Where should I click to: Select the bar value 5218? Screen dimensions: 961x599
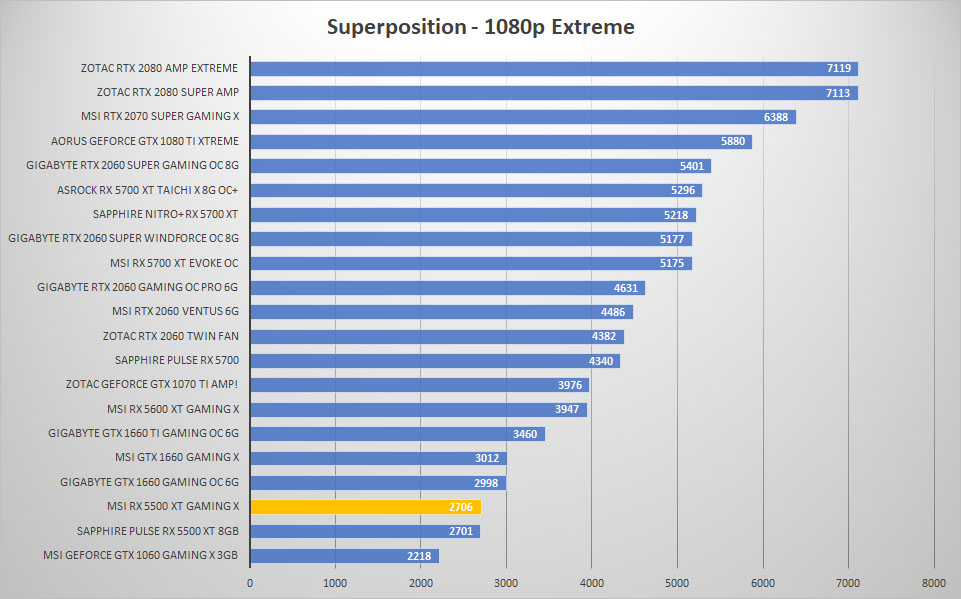coord(676,215)
